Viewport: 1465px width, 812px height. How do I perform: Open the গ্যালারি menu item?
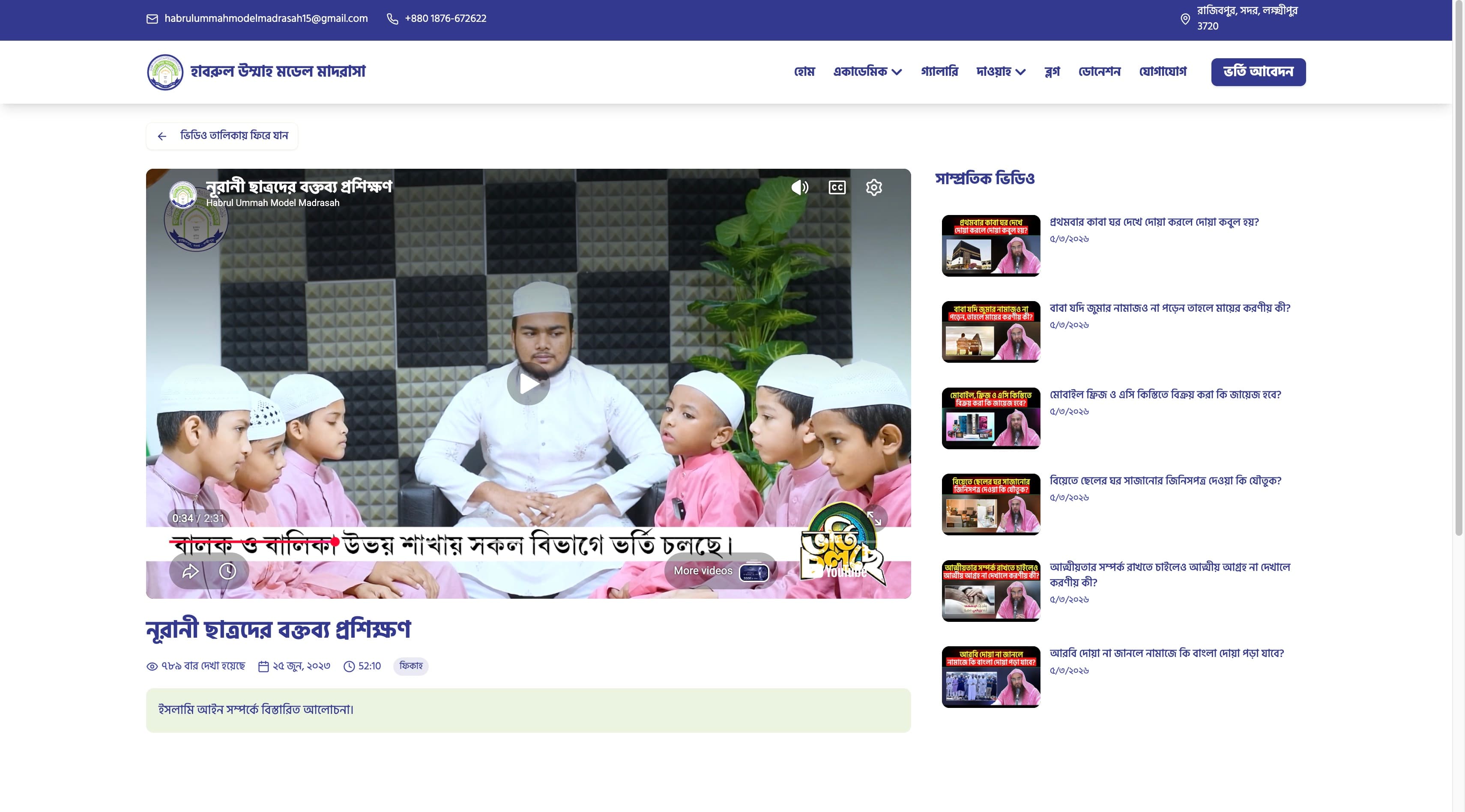939,72
